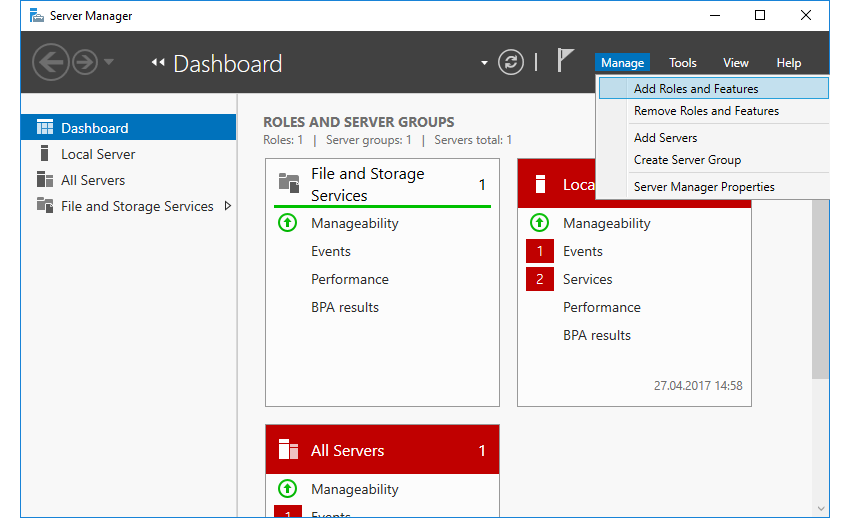The height and width of the screenshot is (518, 850).
Task: Click the 'Servers total: 1' text
Action: tap(473, 140)
